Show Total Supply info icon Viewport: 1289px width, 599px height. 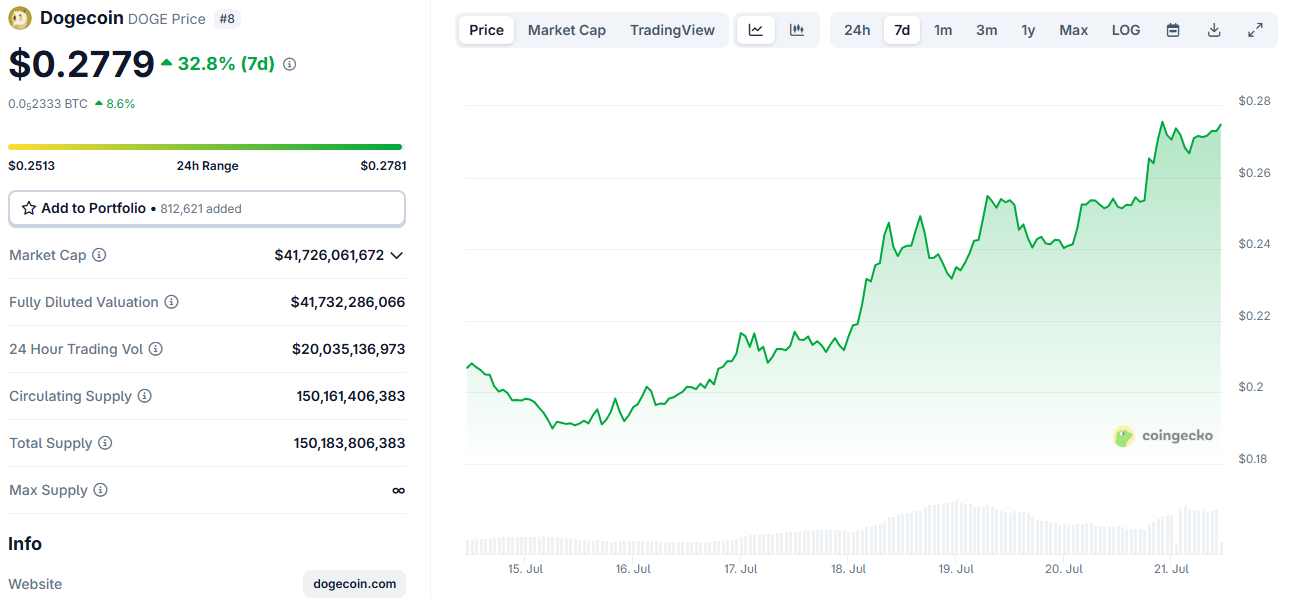pos(105,443)
